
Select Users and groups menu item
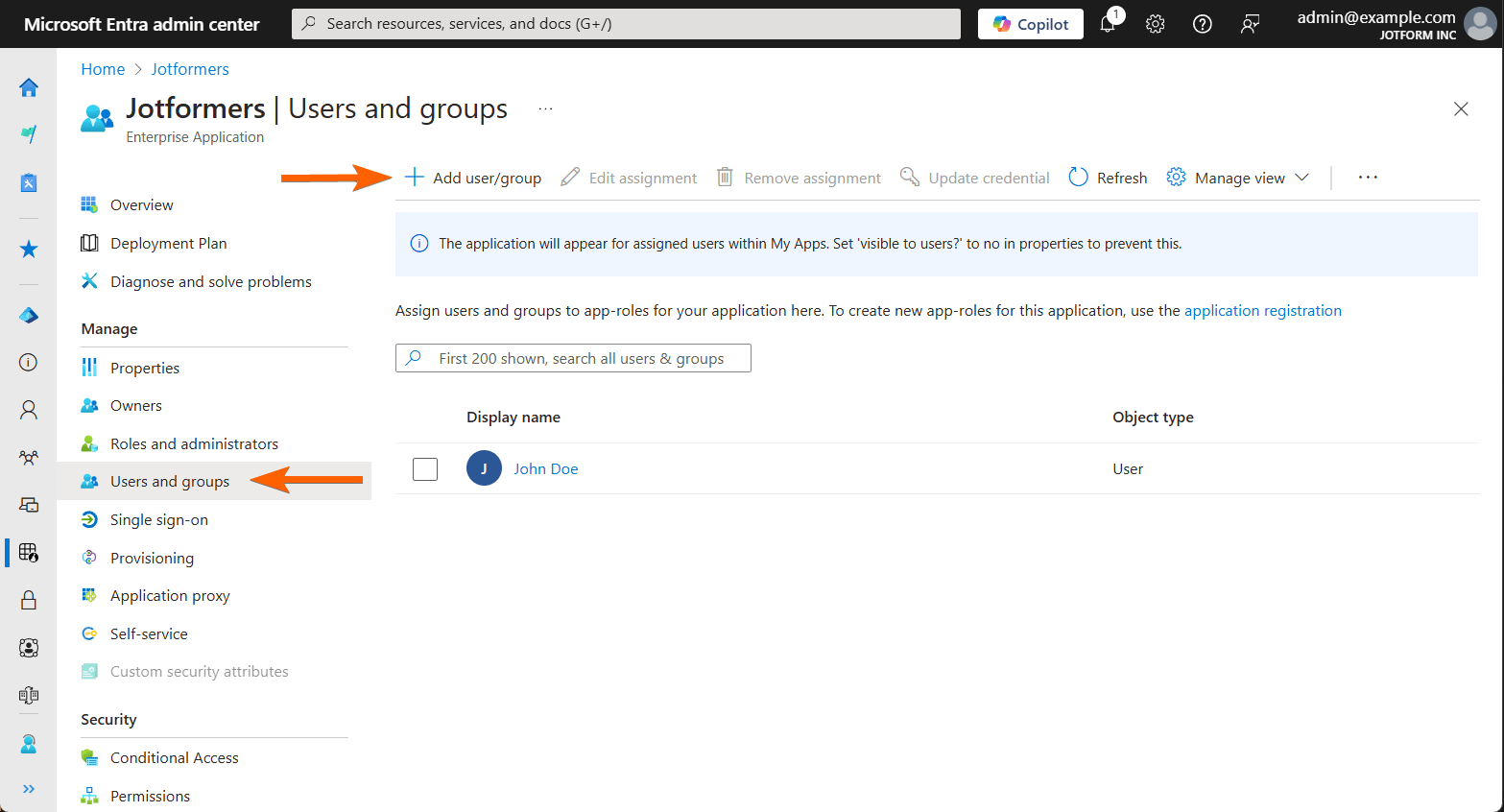click(214, 481)
